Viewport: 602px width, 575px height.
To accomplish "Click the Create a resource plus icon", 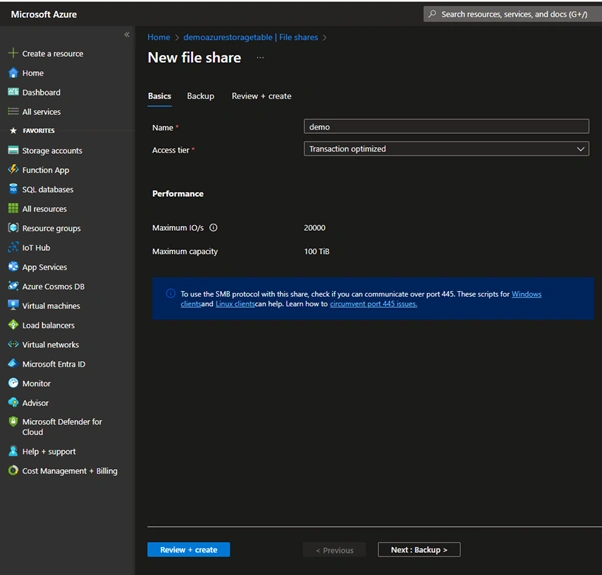I will [13, 53].
